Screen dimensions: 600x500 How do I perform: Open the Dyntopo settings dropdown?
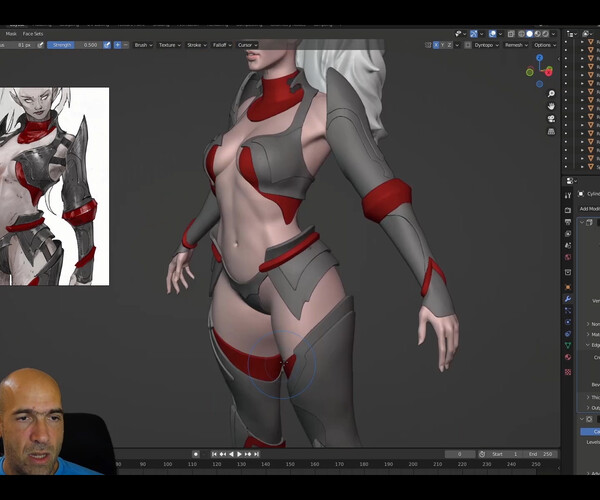click(x=486, y=45)
